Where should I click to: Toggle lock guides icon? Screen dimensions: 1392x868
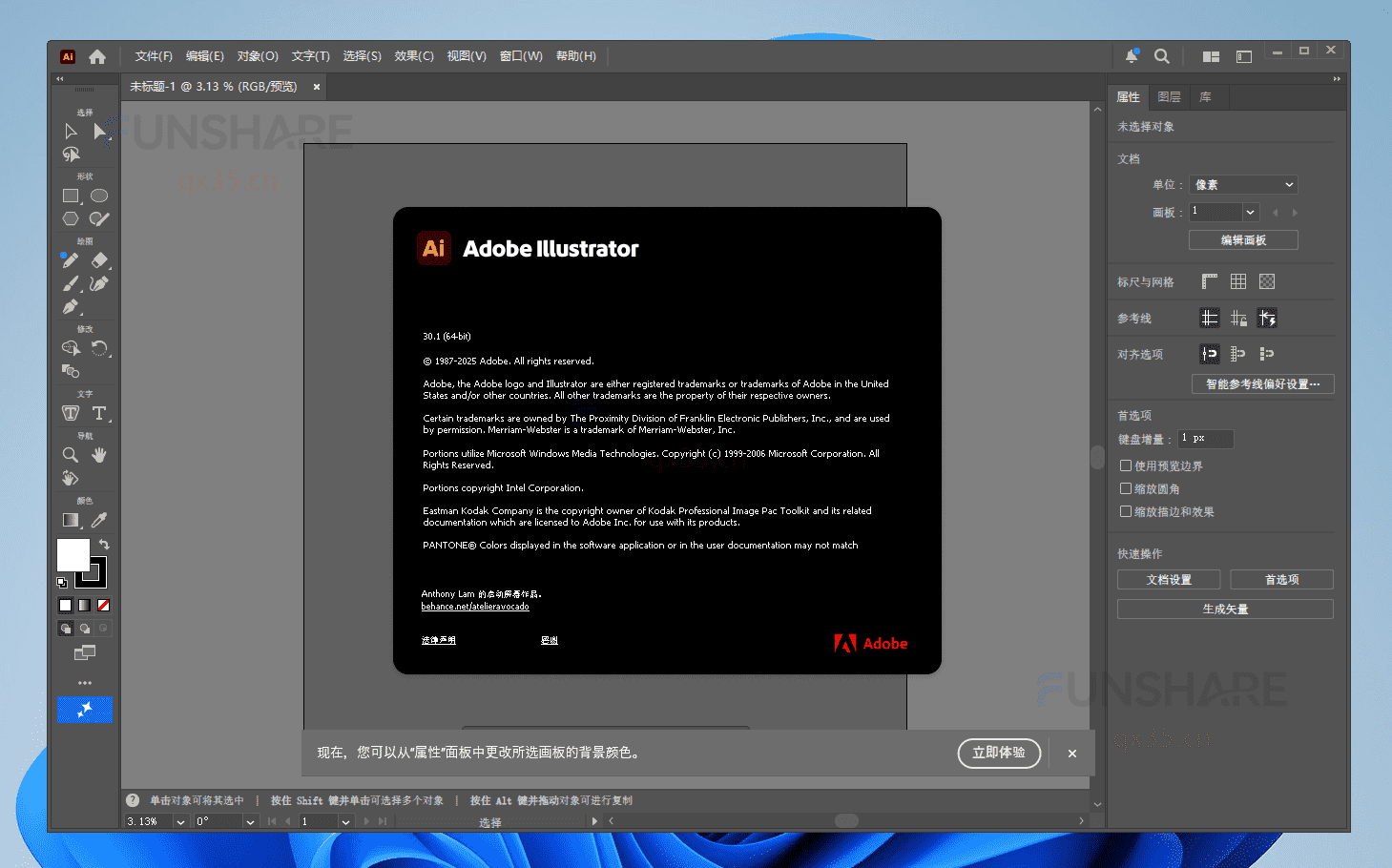pyautogui.click(x=1238, y=318)
